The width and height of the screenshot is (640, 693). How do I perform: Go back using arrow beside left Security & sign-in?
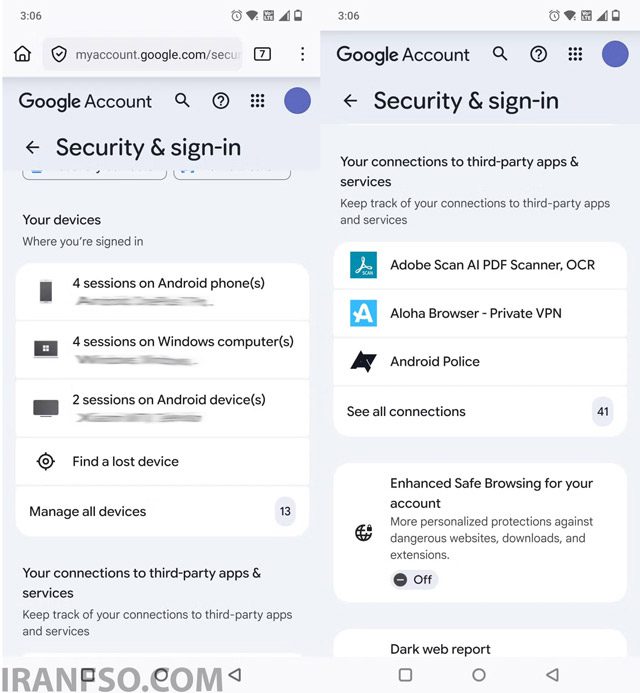point(33,147)
